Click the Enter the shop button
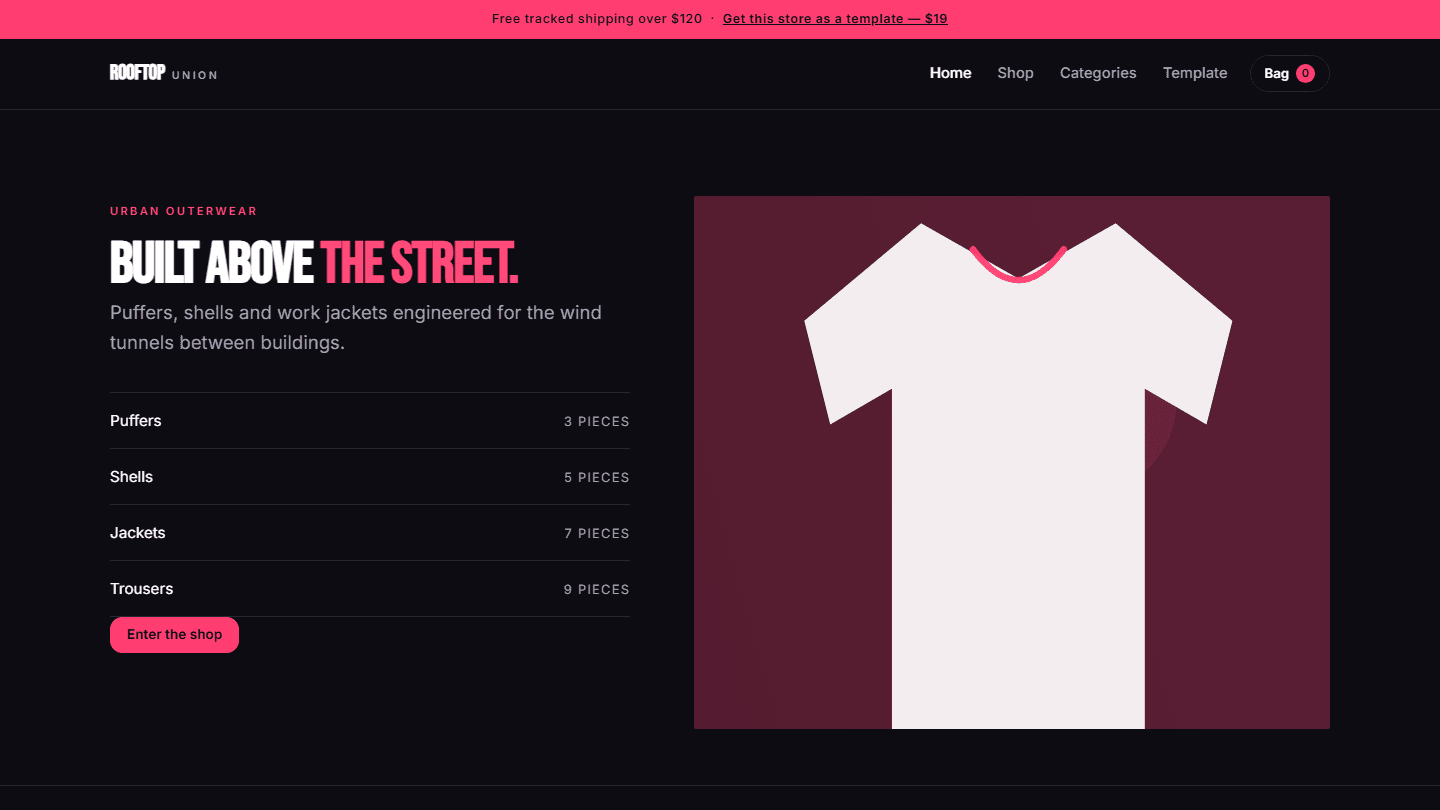 174,635
